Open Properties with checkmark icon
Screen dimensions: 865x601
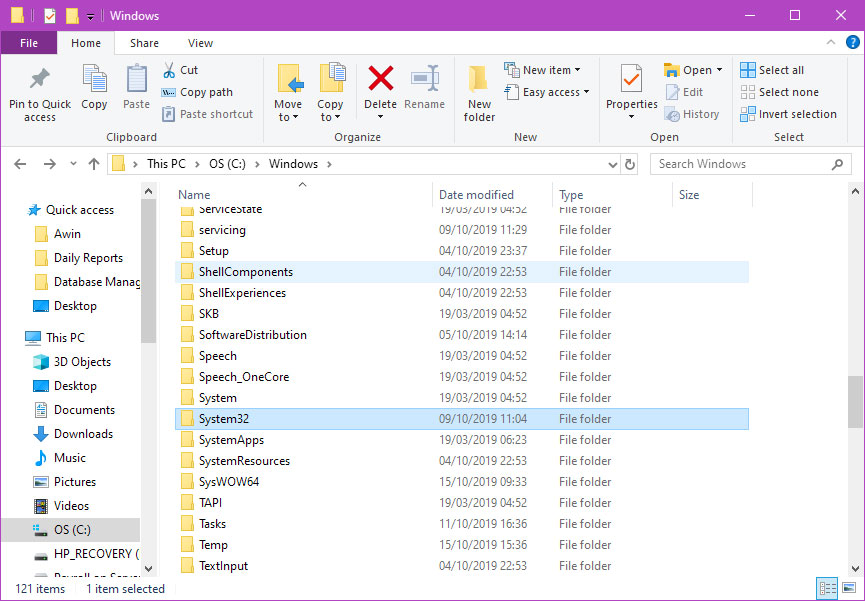tap(632, 79)
